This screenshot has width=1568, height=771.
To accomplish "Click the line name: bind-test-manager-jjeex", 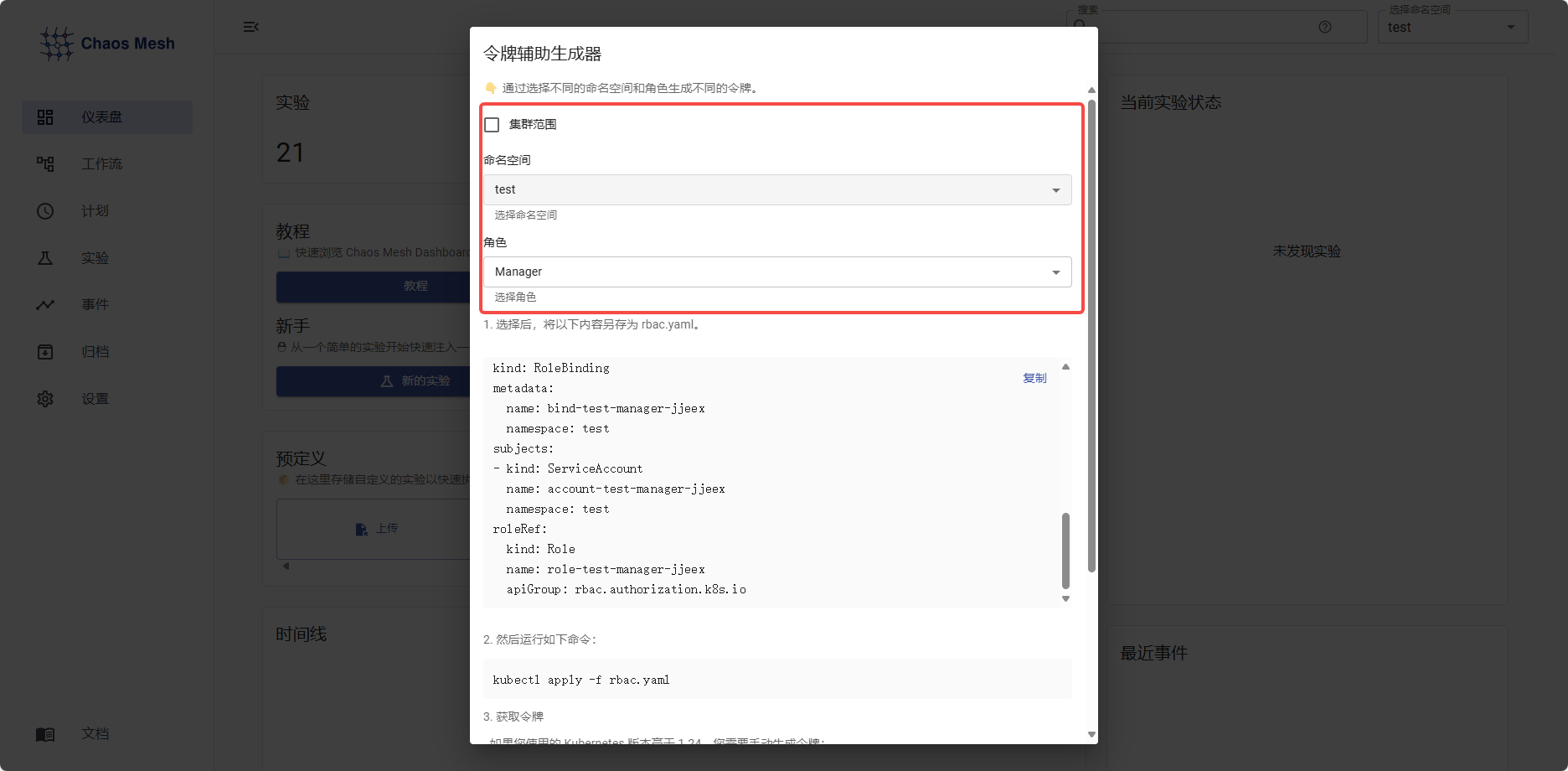I will click(x=605, y=409).
